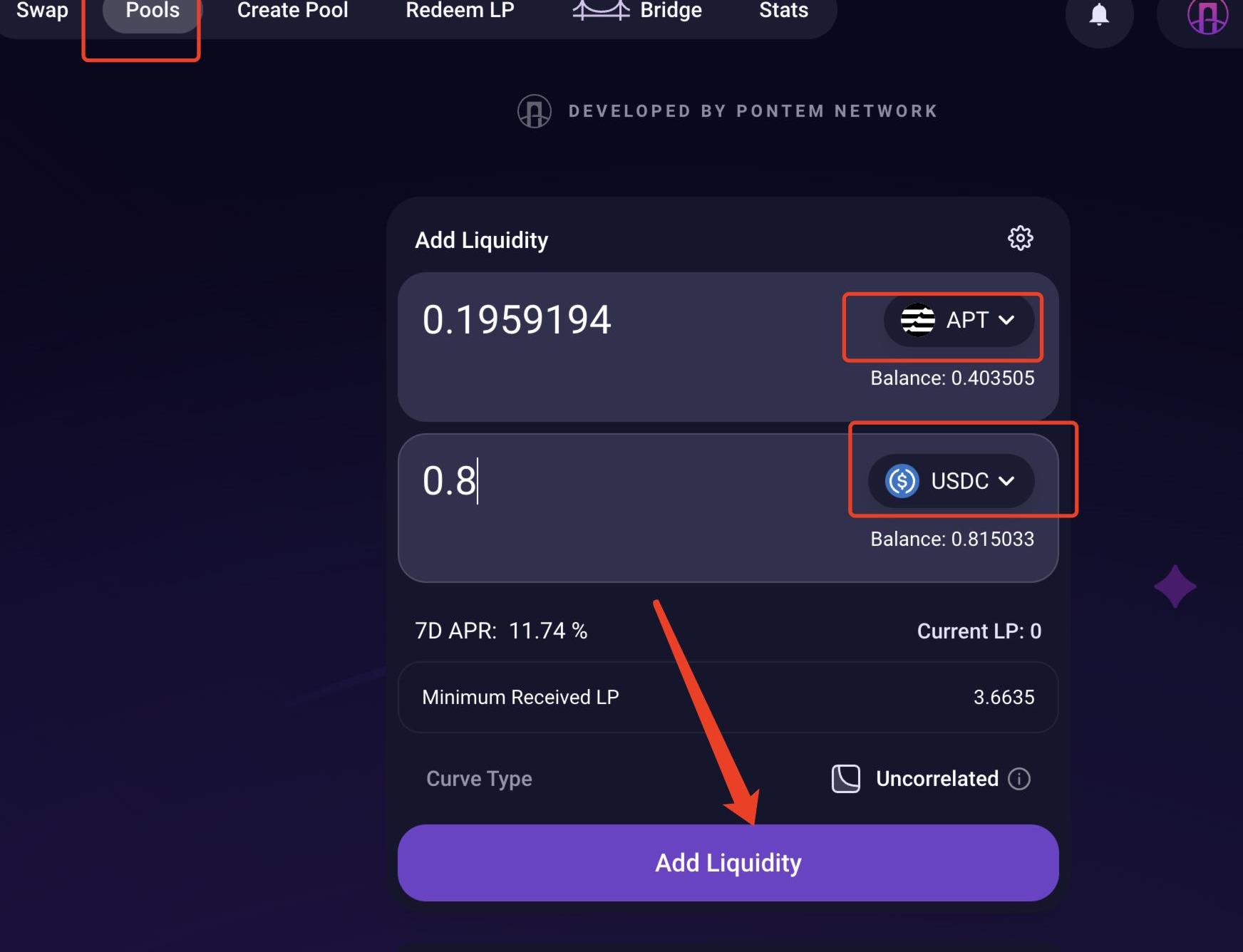Select the Pools tab
This screenshot has width=1243, height=952.
pos(153,11)
